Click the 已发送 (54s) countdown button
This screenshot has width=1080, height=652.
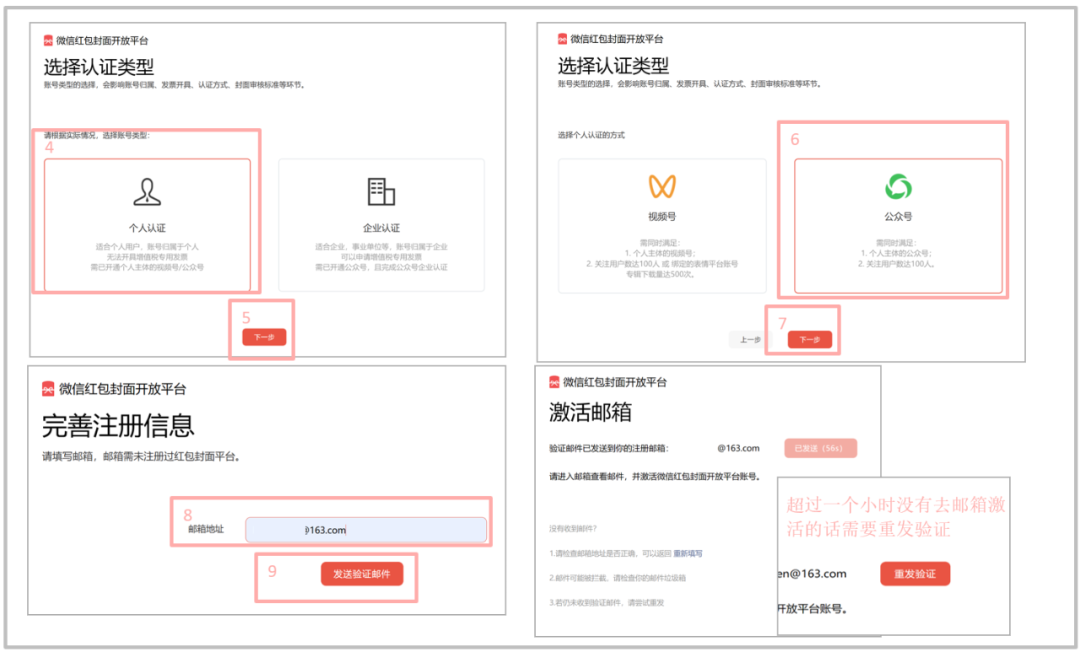(820, 449)
